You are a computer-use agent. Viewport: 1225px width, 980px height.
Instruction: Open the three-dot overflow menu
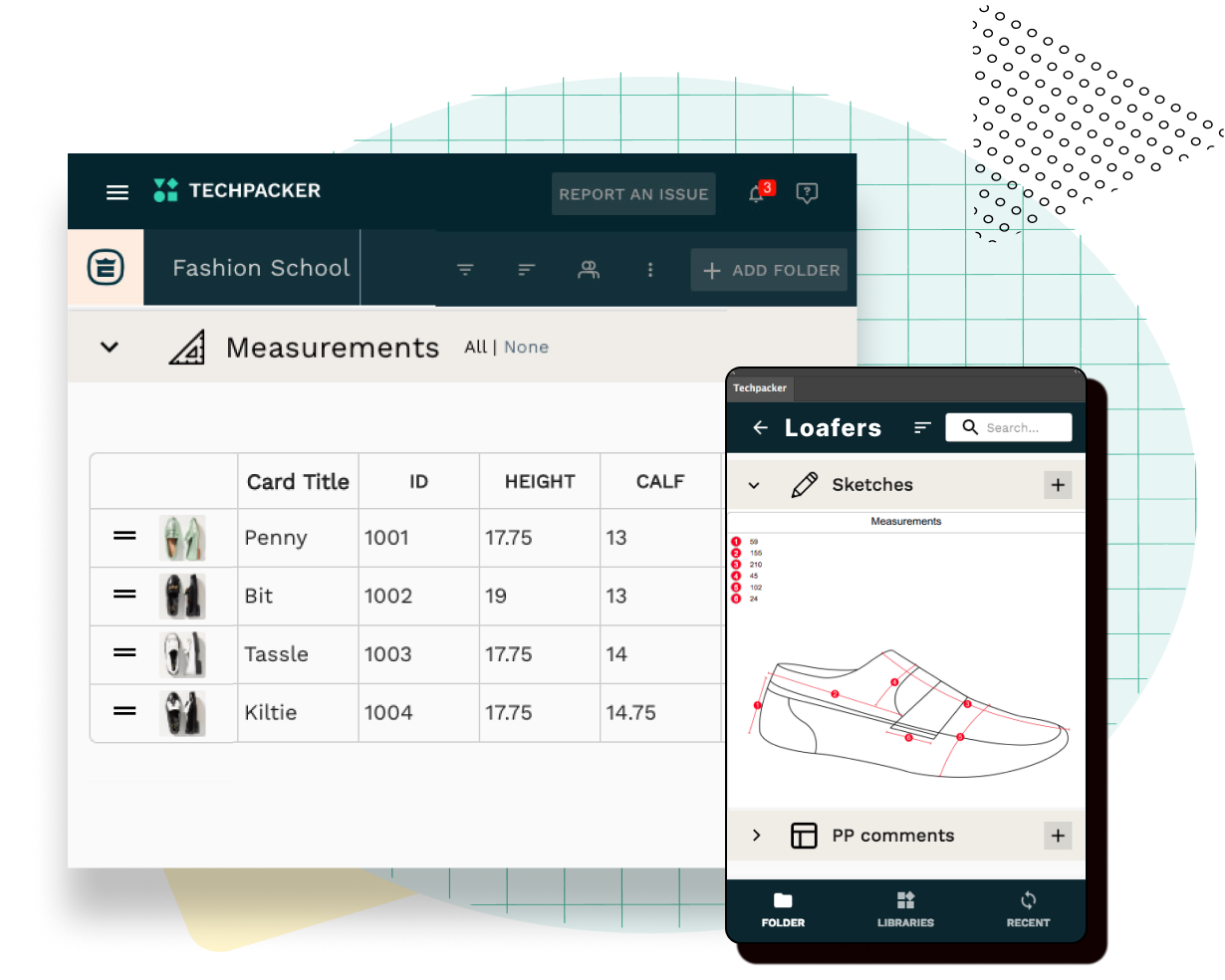[x=650, y=269]
